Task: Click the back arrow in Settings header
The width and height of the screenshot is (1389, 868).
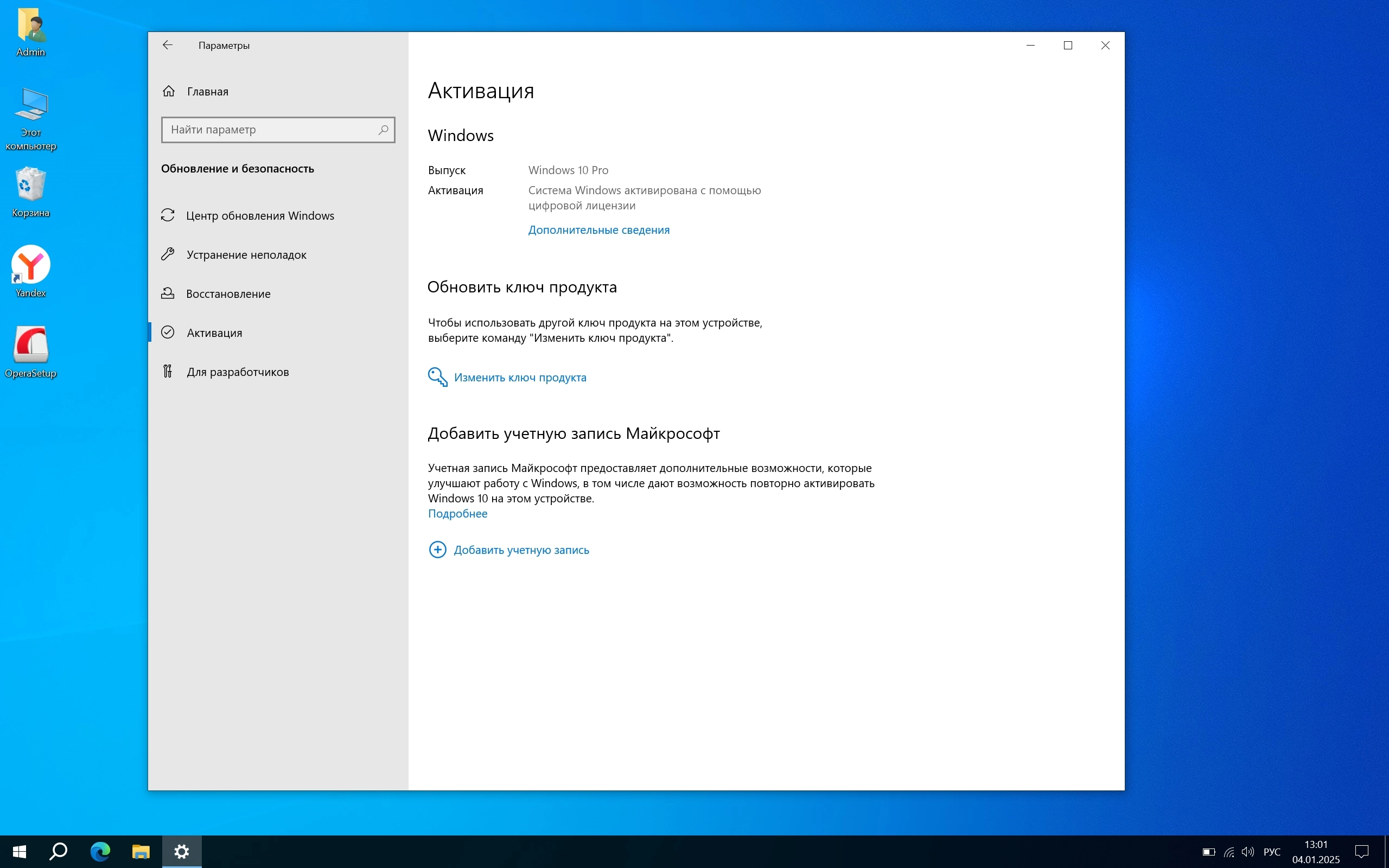Action: pyautogui.click(x=167, y=46)
